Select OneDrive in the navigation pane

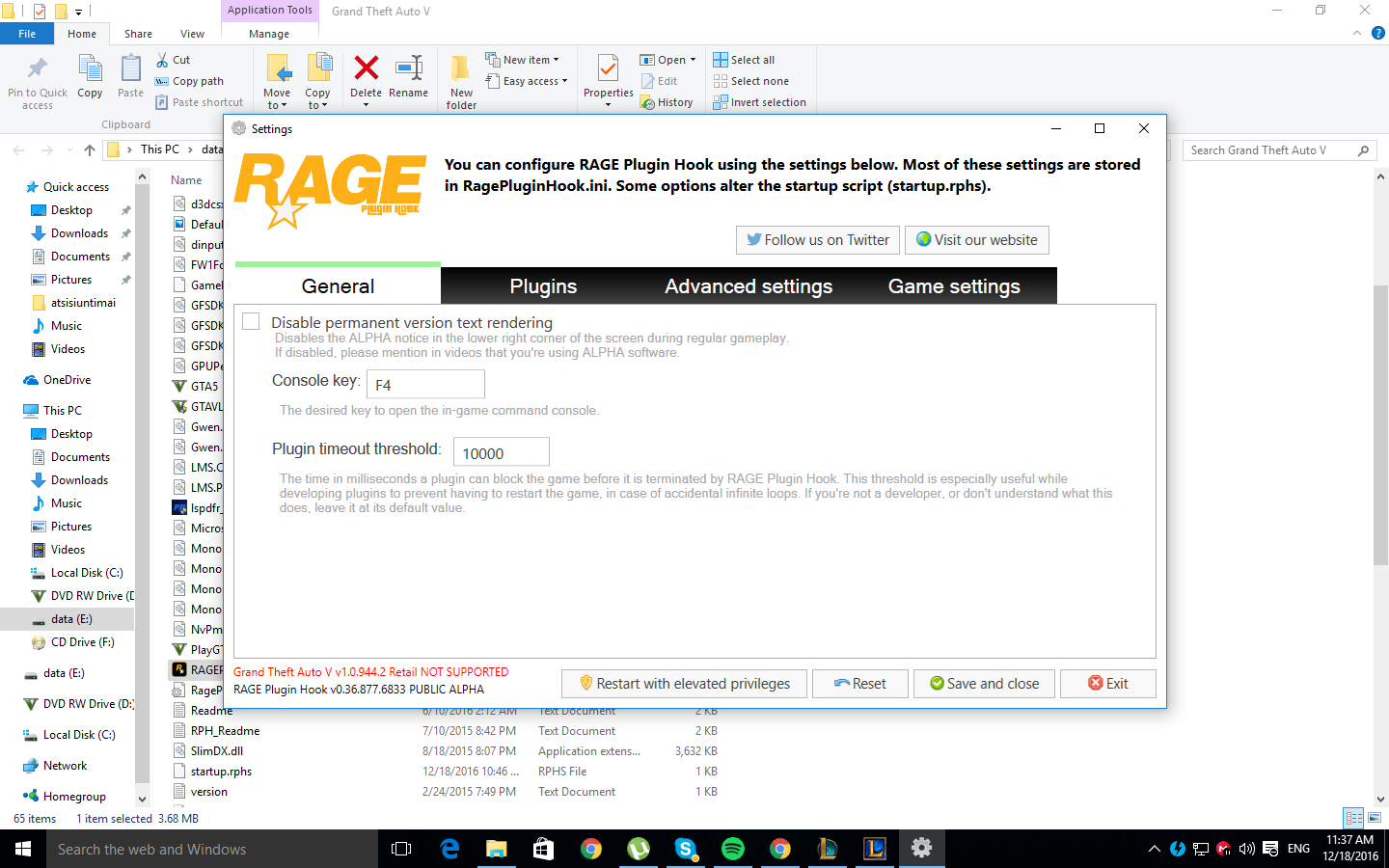(x=67, y=380)
